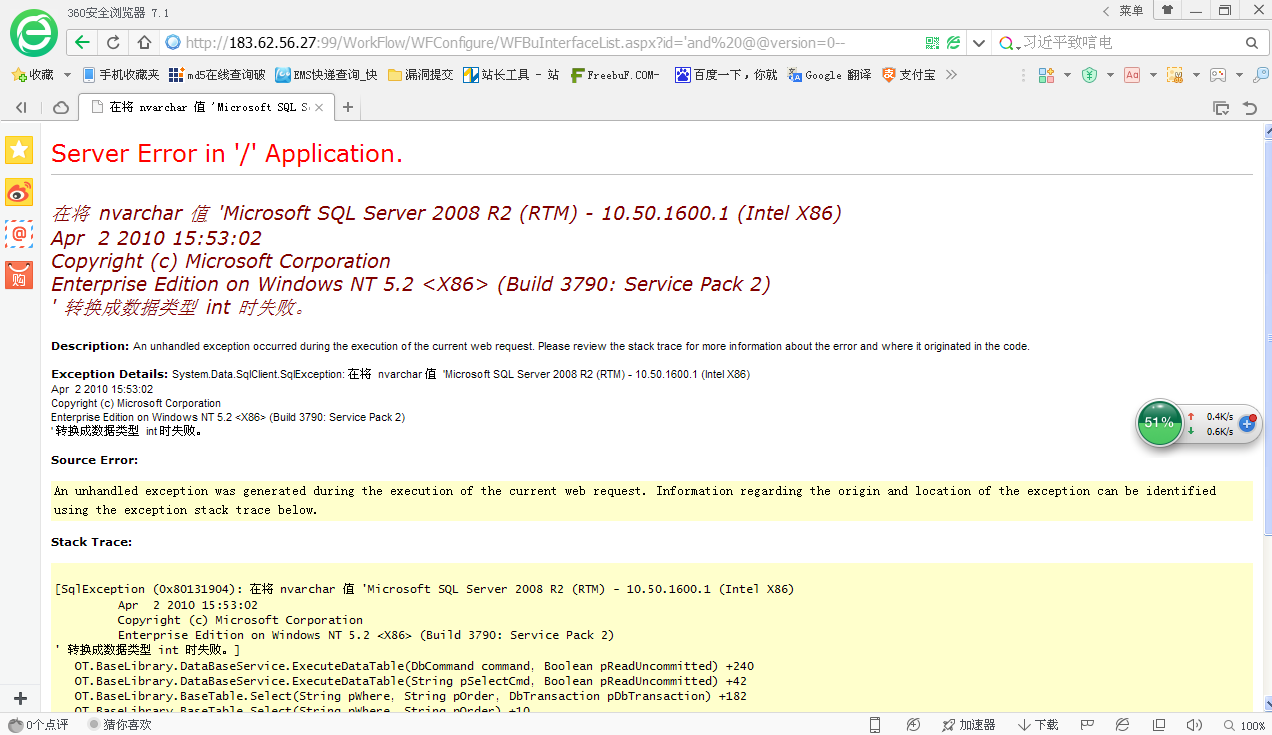Image resolution: width=1272 pixels, height=735 pixels.
Task: Close the 在将 nvarchar tab
Action: [319, 107]
